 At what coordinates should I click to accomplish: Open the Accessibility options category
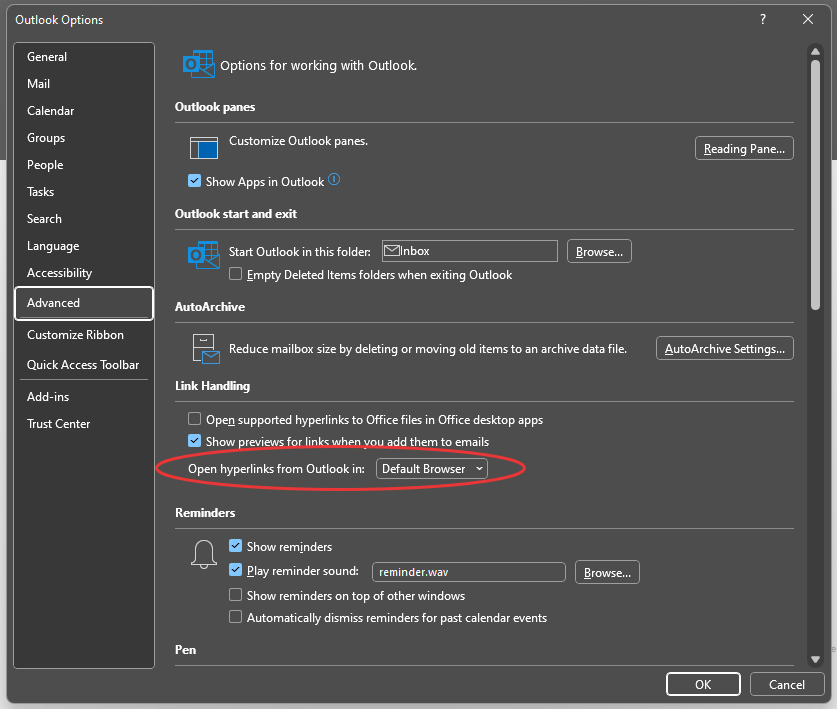click(x=84, y=273)
